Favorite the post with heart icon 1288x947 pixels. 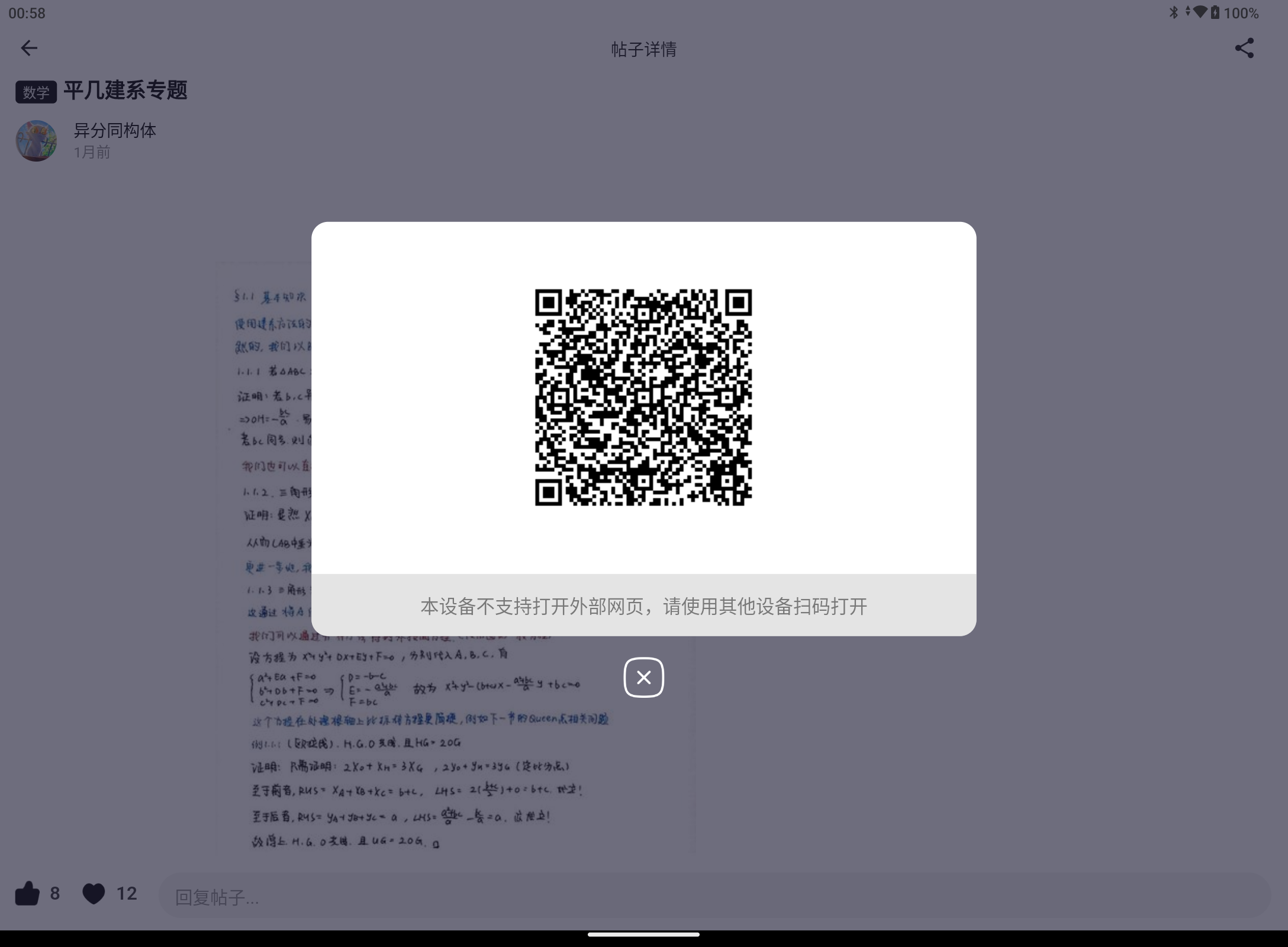94,894
